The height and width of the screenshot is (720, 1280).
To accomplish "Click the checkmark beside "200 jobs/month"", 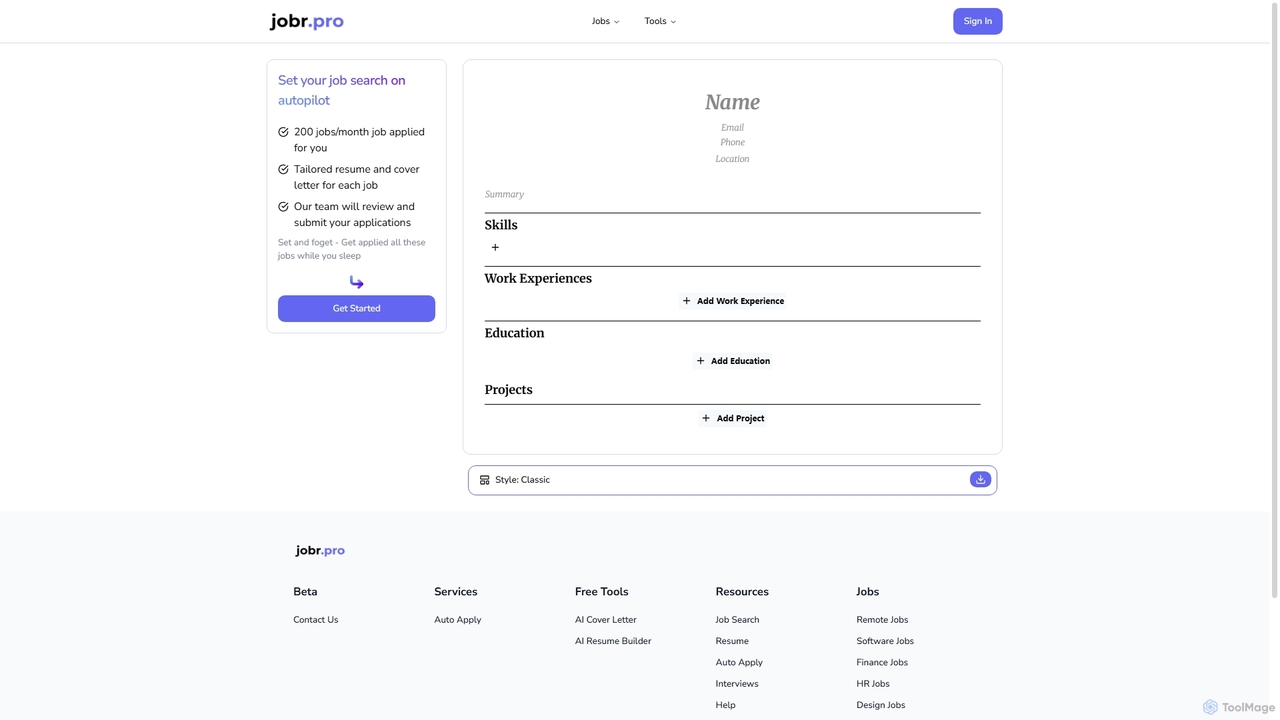I will (283, 132).
